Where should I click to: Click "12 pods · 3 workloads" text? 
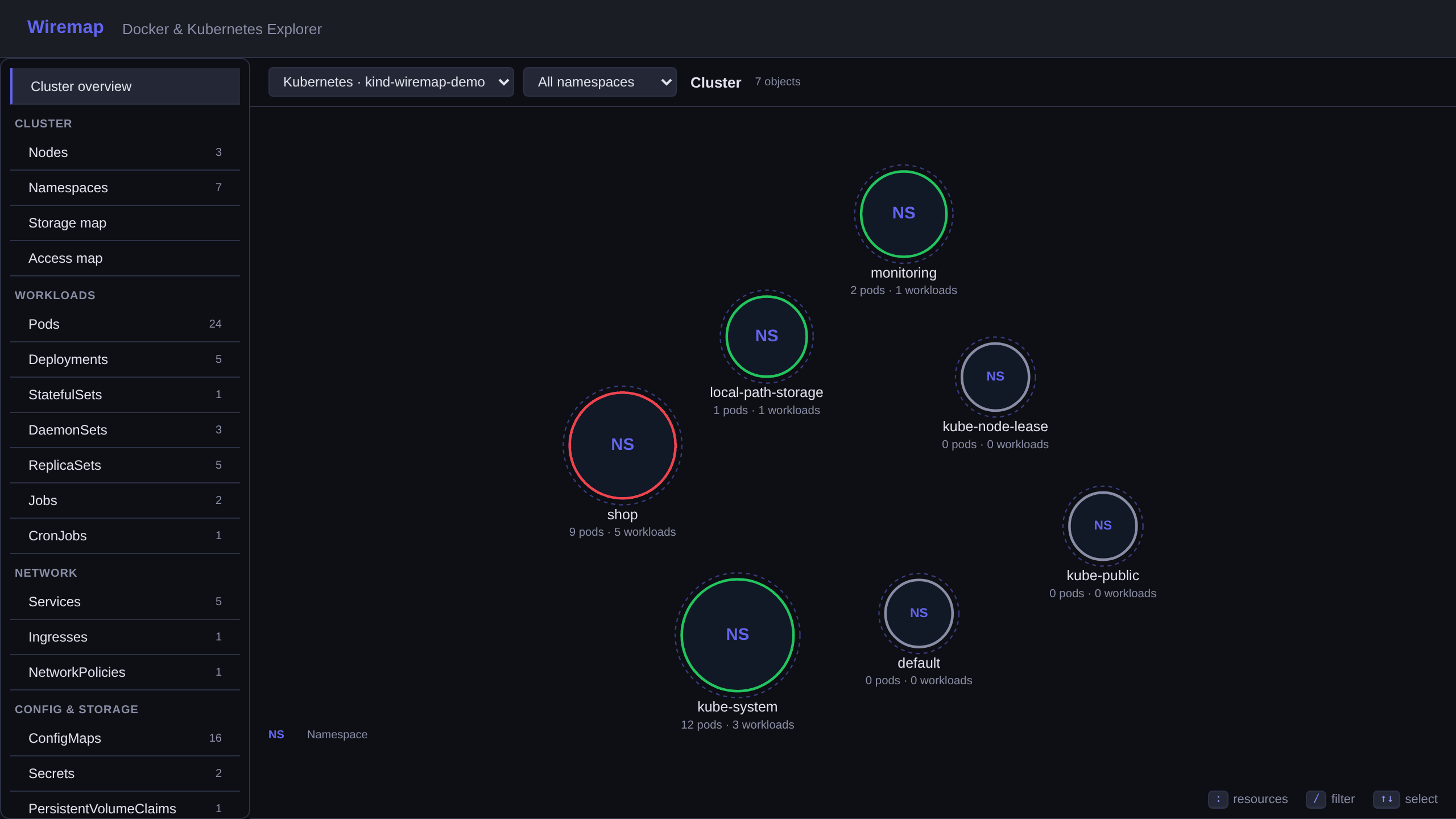(737, 725)
